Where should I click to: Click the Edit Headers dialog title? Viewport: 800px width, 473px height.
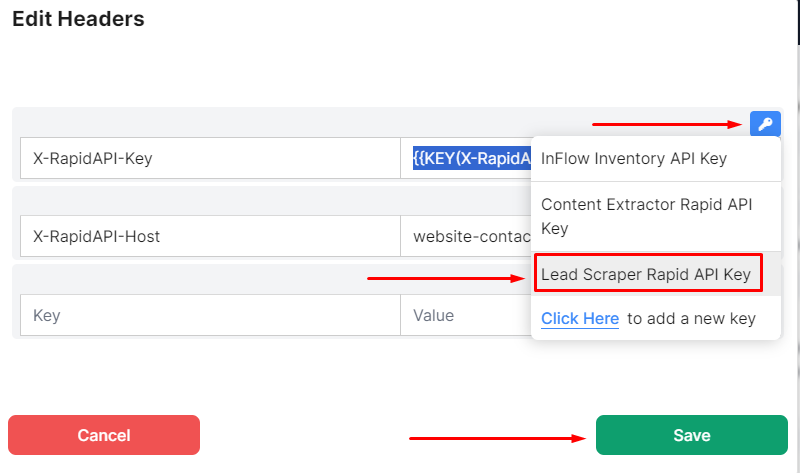78,19
